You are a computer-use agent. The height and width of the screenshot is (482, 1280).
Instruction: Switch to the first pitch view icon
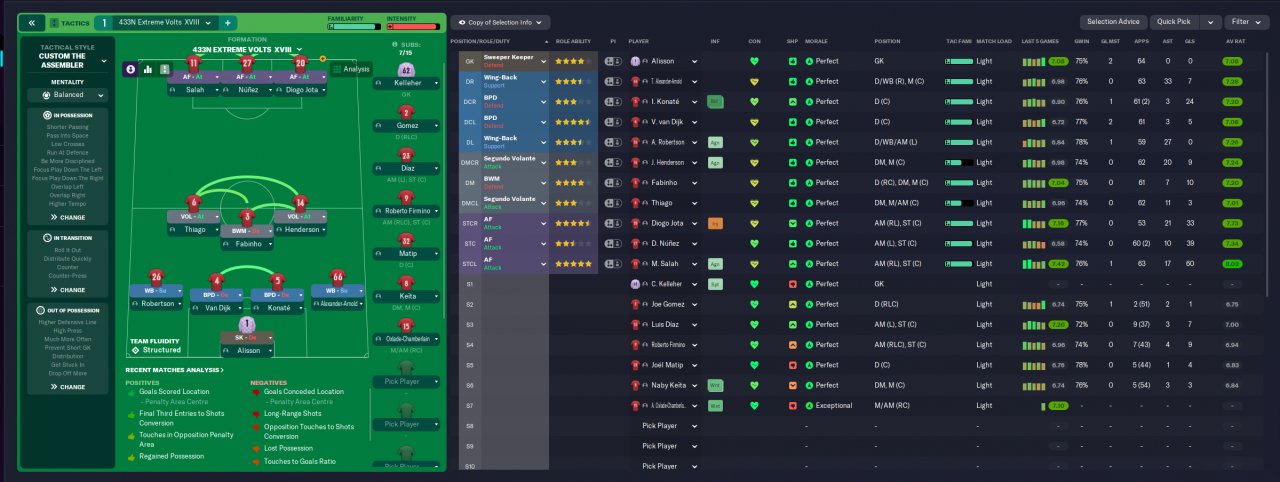pyautogui.click(x=130, y=69)
